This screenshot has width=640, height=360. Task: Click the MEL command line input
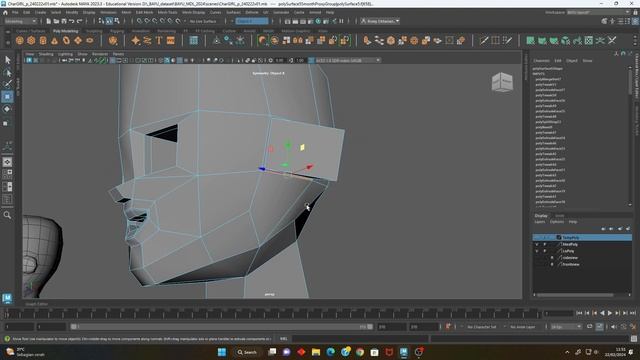click(x=360, y=339)
